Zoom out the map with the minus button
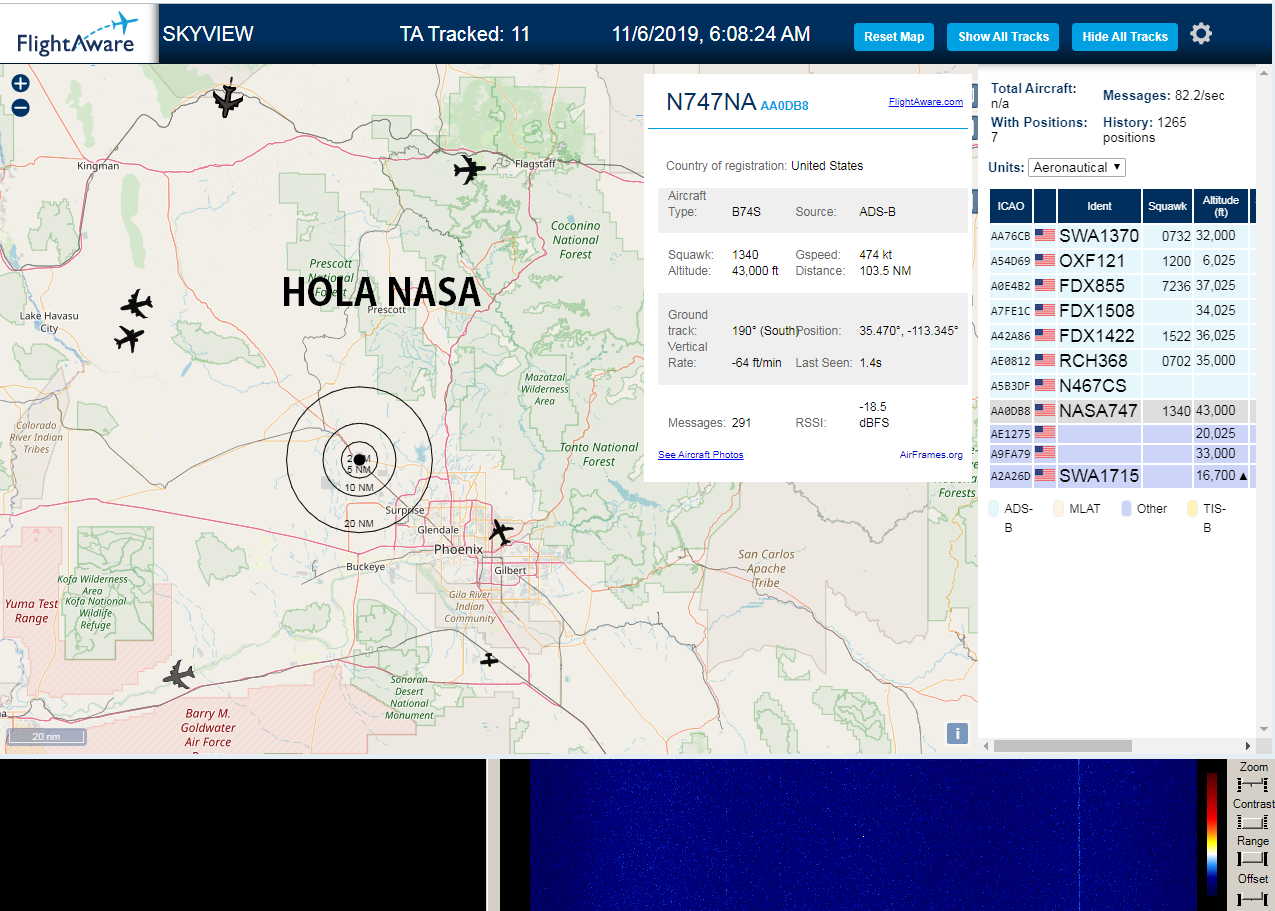1275x911 pixels. click(x=20, y=107)
